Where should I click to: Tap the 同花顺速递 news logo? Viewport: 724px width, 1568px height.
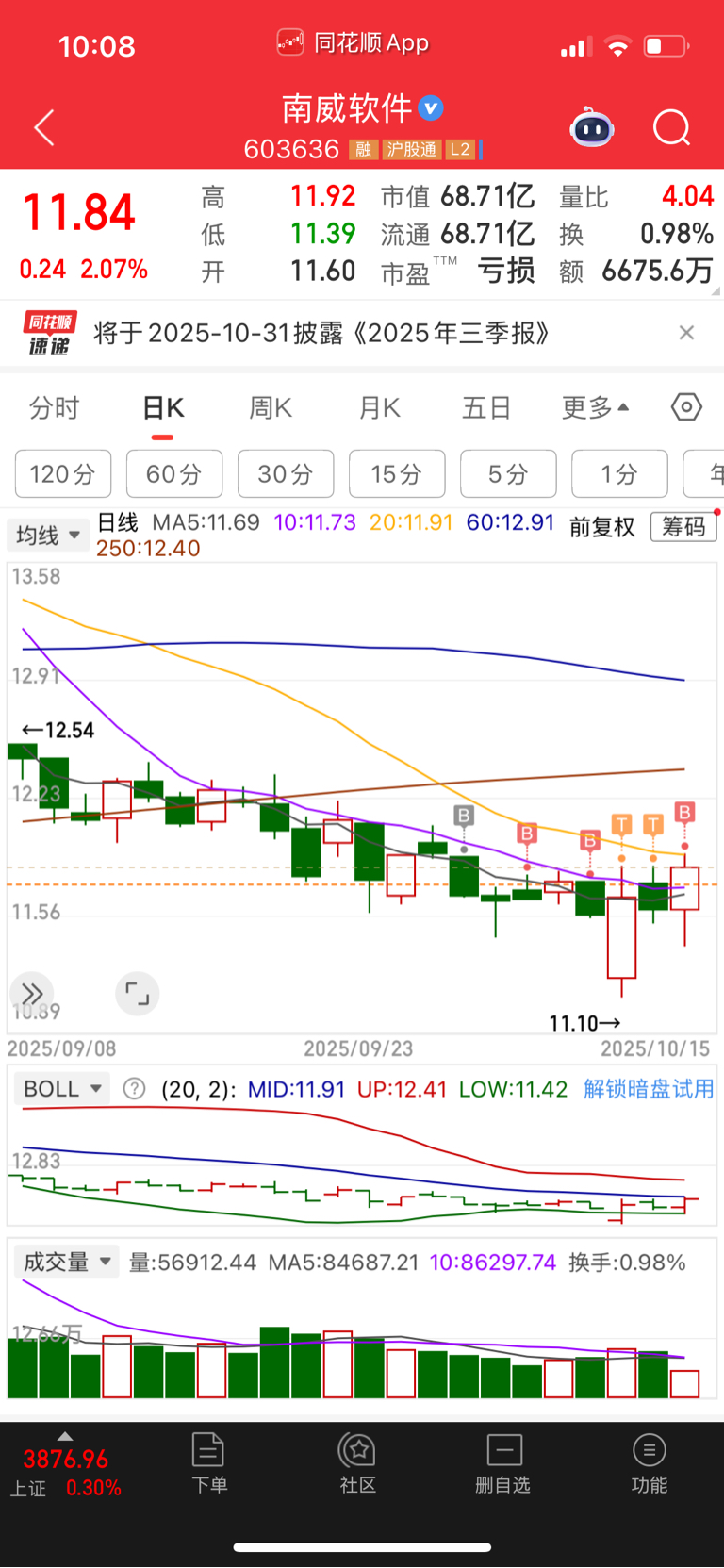tap(48, 334)
